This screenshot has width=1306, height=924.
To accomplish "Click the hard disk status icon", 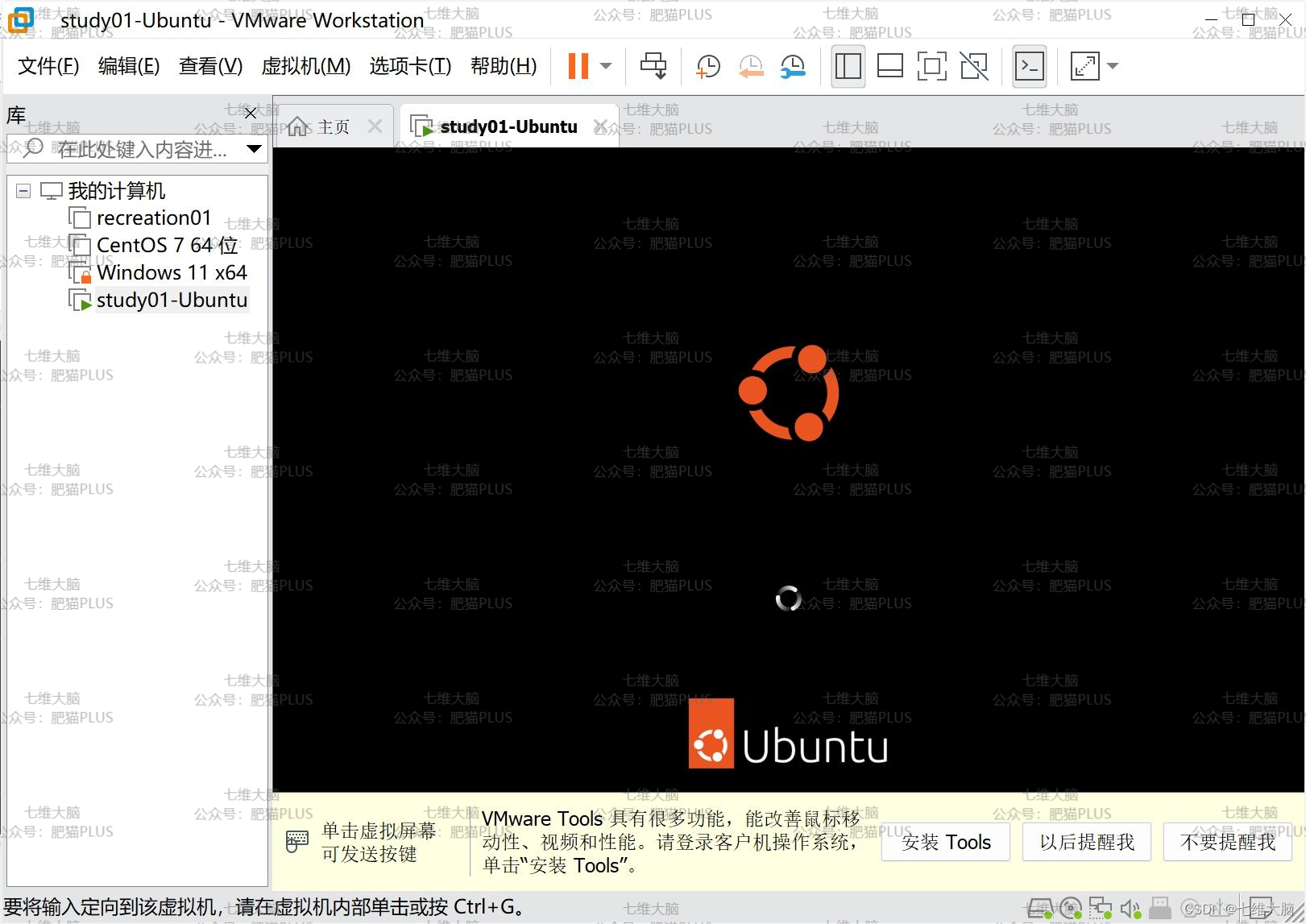I will click(1040, 909).
